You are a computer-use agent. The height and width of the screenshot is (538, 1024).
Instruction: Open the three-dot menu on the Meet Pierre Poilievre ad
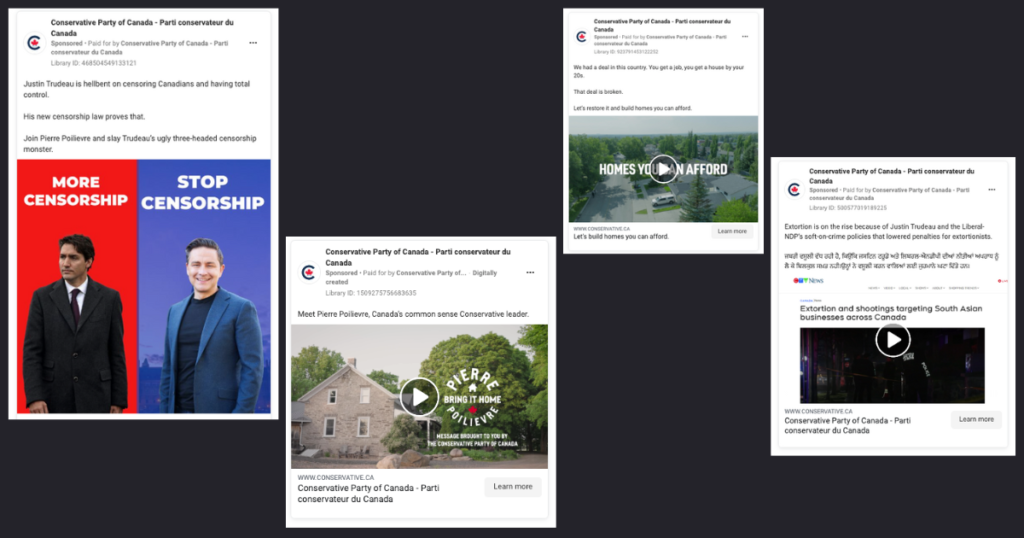pos(530,272)
